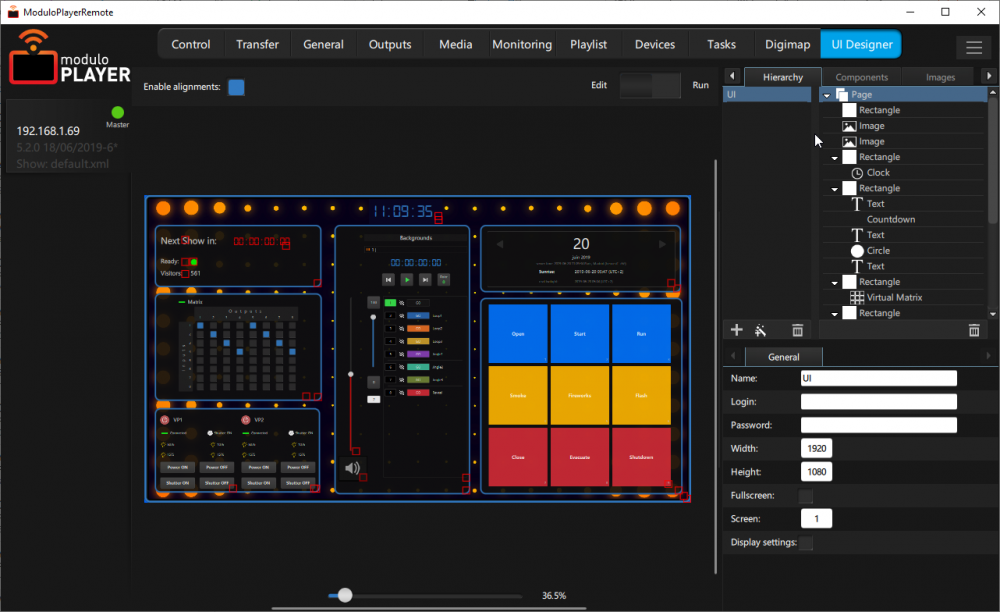This screenshot has height=612, width=1000.
Task: Switch the Edit/Run mode toggle
Action: (649, 86)
